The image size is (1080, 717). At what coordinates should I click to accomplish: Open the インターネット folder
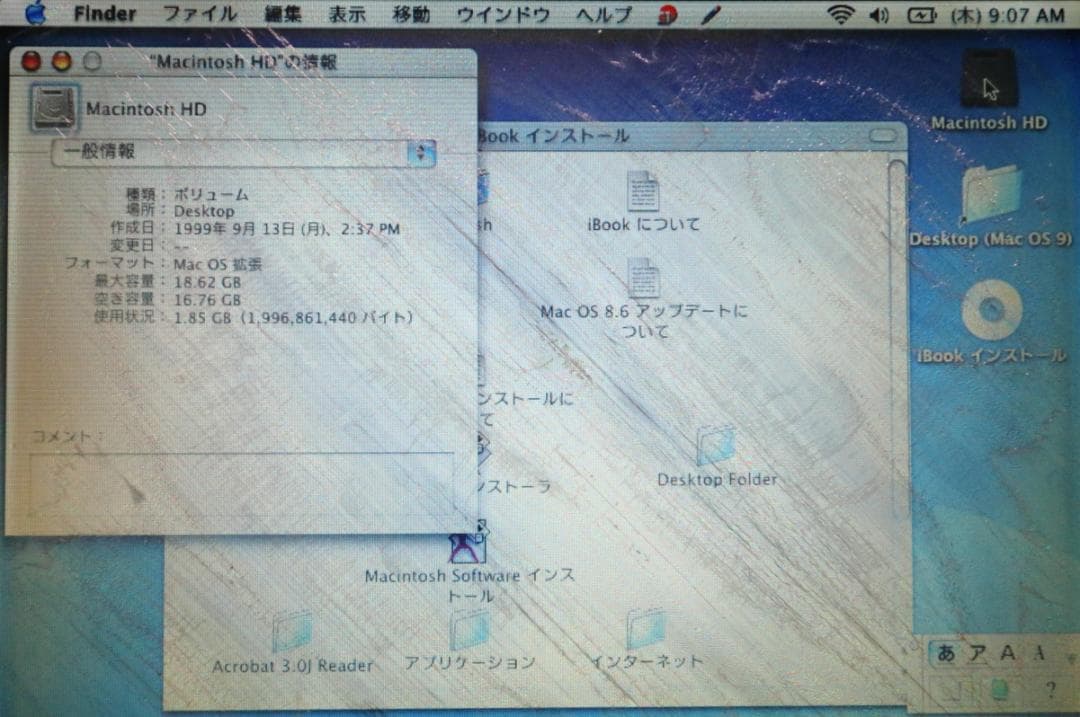(x=648, y=630)
